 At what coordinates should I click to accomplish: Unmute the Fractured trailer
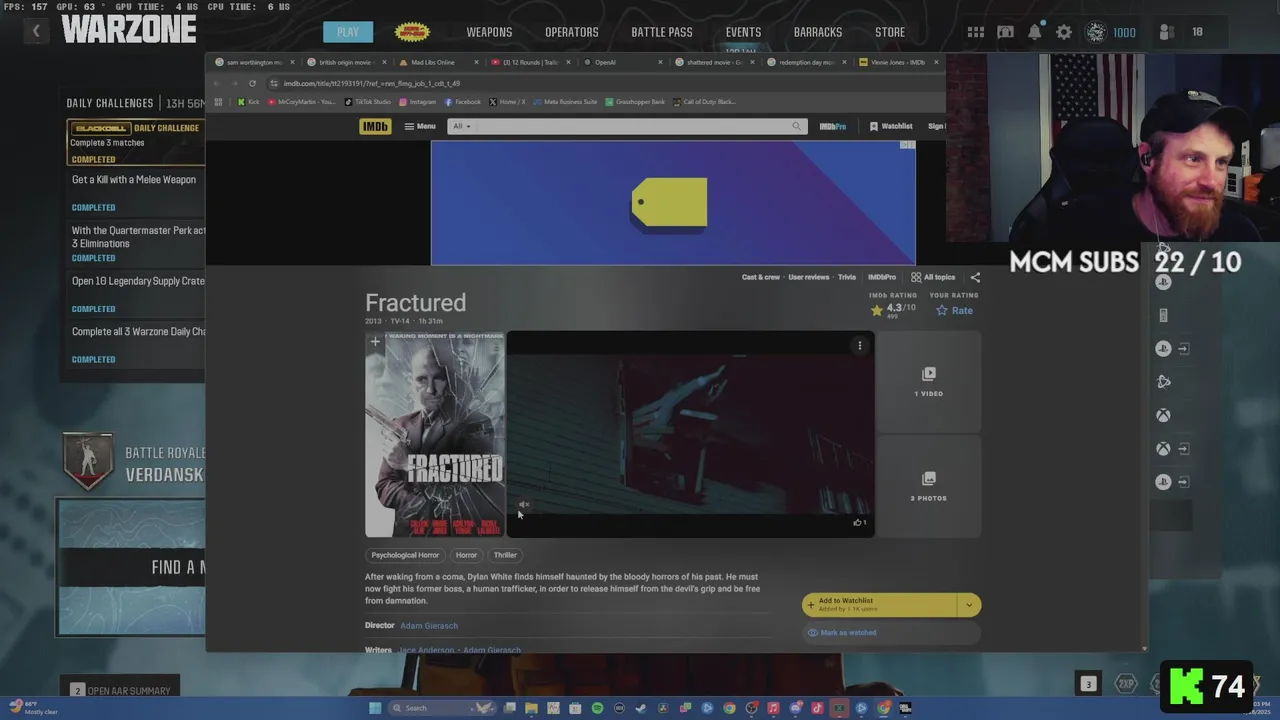pos(523,505)
